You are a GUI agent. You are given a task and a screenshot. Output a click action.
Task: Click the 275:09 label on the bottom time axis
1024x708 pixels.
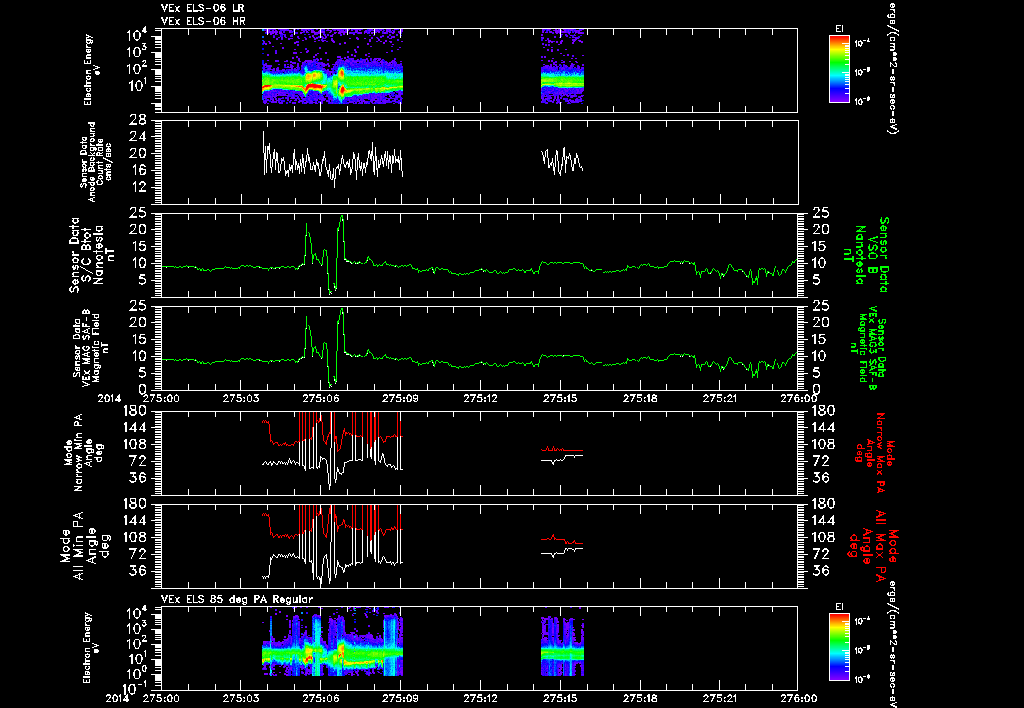[400, 698]
